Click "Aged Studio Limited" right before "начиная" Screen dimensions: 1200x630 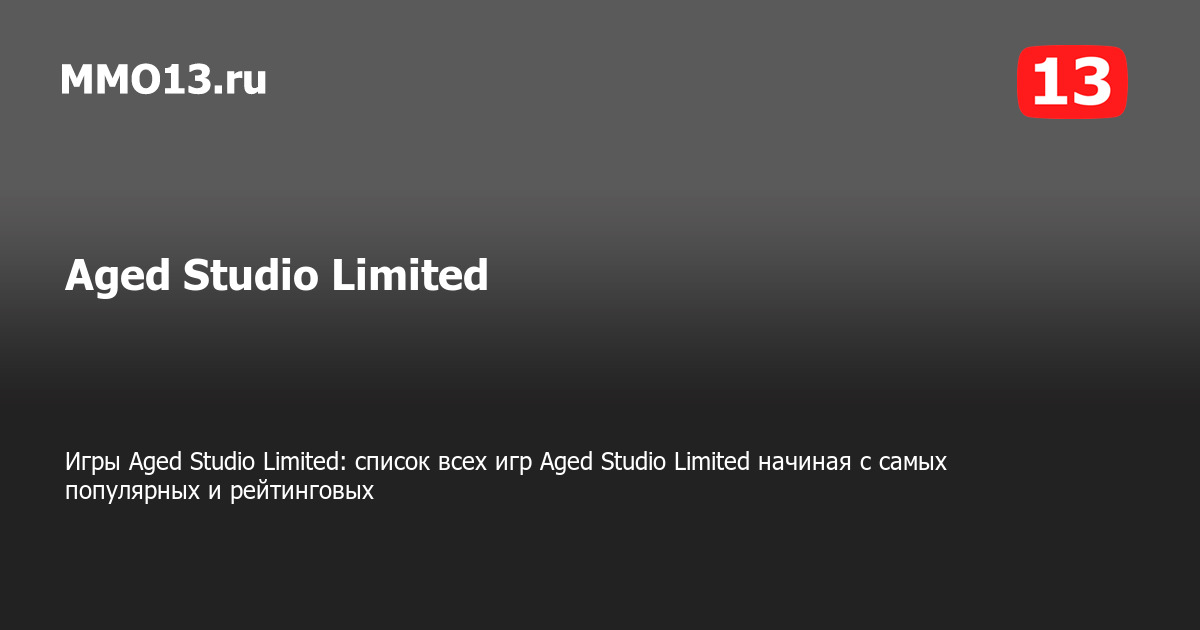644,462
